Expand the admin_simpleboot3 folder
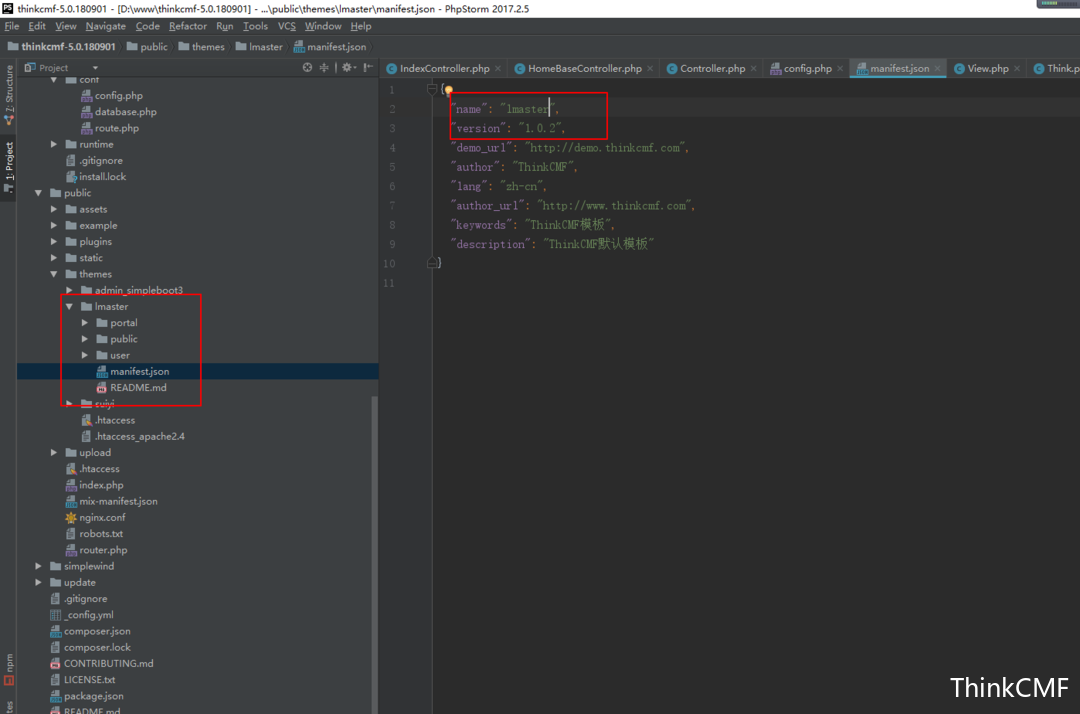Screen dimensions: 1080x714 tap(69, 290)
